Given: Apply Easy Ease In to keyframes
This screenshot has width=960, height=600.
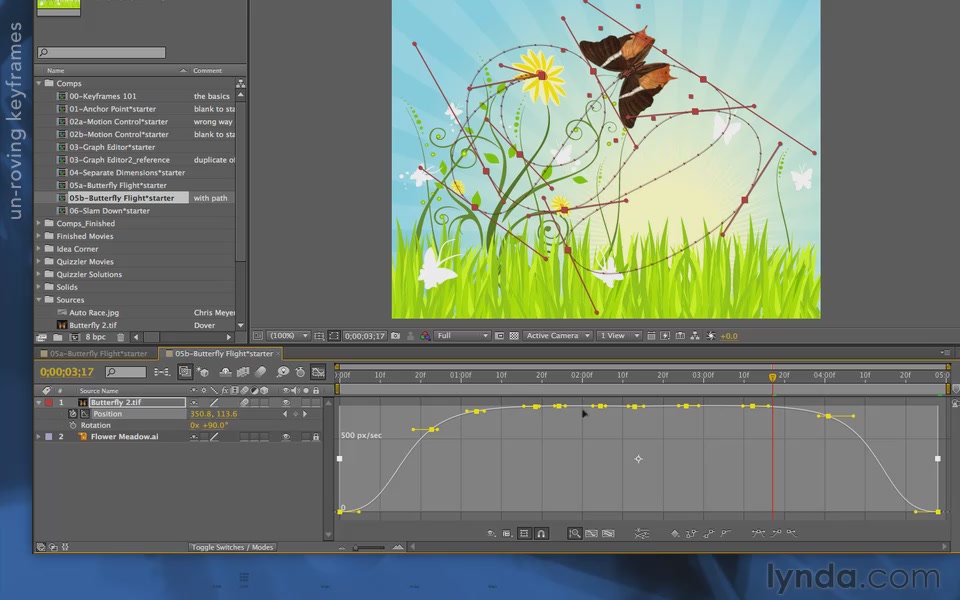Looking at the screenshot, I should tap(776, 533).
